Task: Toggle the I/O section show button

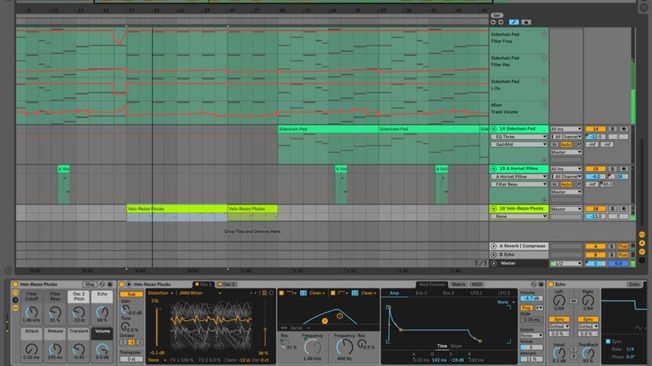Action: tap(642, 235)
